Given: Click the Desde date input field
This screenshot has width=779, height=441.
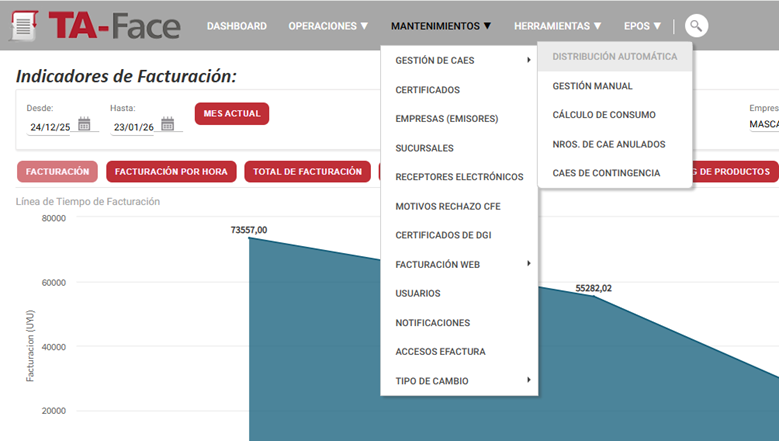Looking at the screenshot, I should tap(51, 127).
